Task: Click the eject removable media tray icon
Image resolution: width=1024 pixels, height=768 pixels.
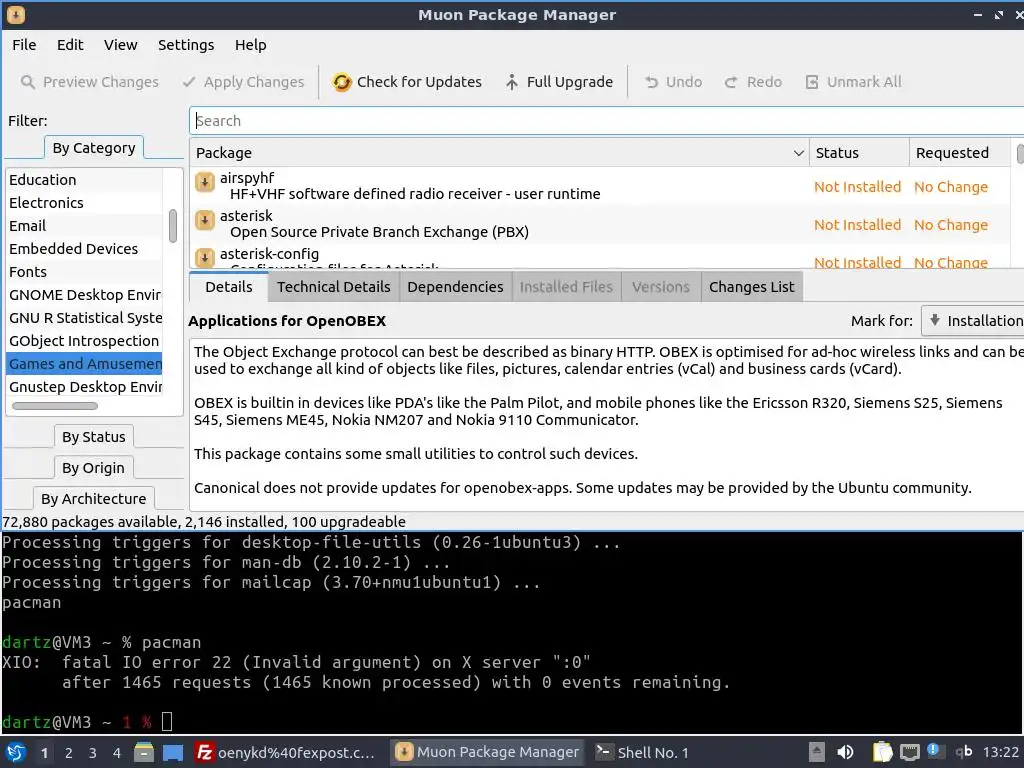Action: pos(816,752)
